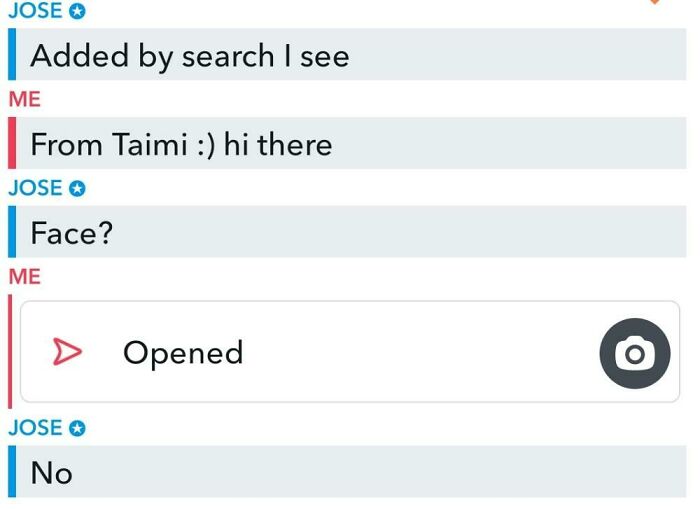This screenshot has width=700, height=509.
Task: Select the "Added by search I see" message
Action: 190,56
